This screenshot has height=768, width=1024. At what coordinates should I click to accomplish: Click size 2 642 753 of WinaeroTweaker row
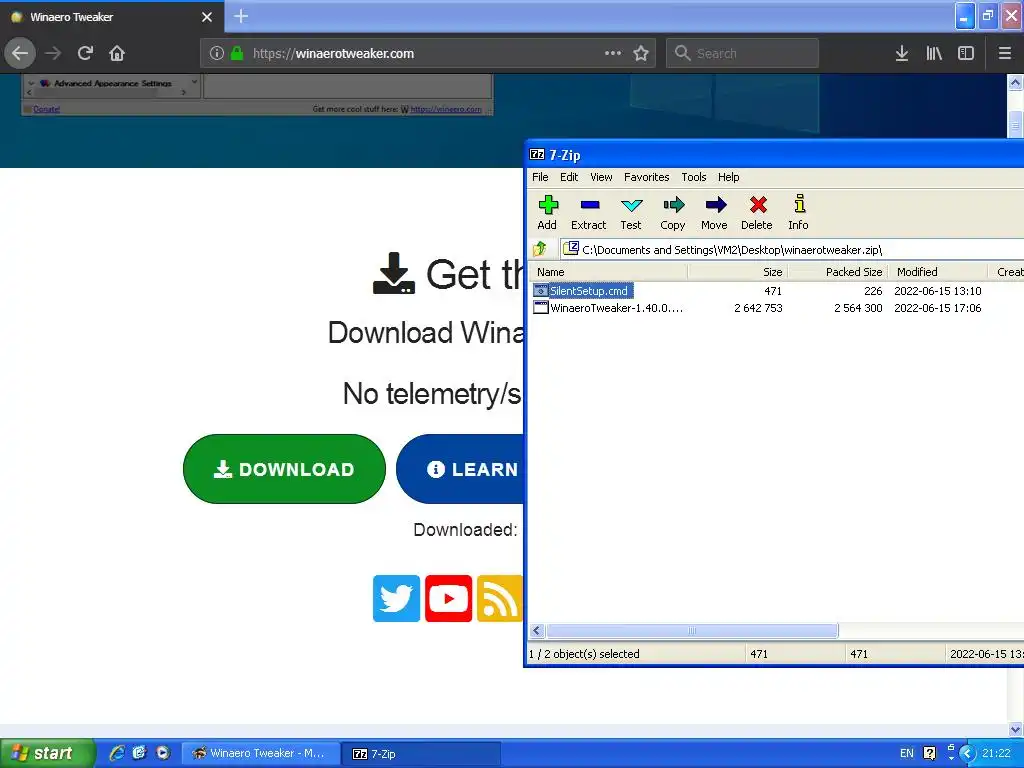click(758, 308)
